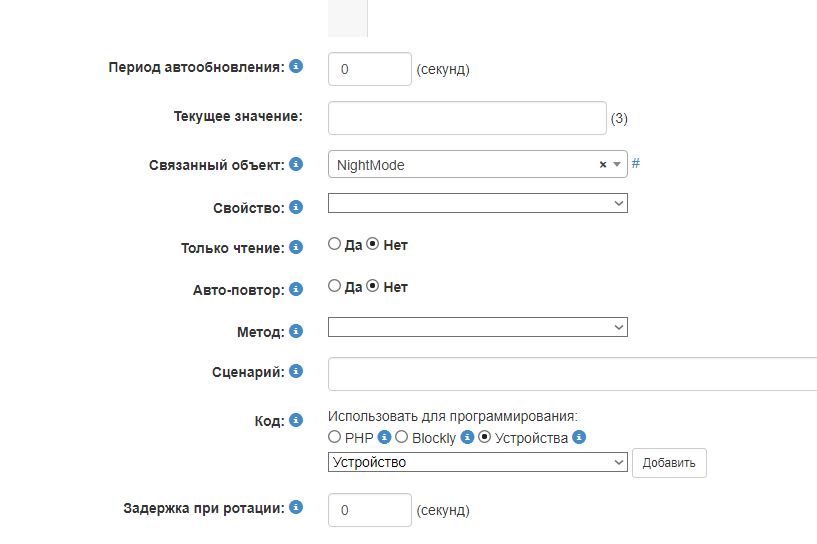Image resolution: width=817 pixels, height=544 pixels.
Task: Clear NightMode selection with the x
Action: pyautogui.click(x=603, y=165)
